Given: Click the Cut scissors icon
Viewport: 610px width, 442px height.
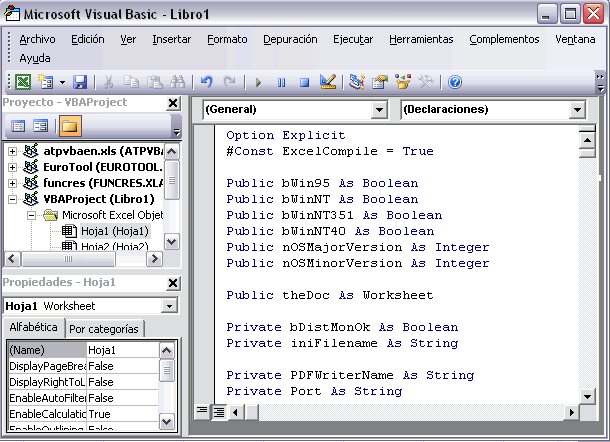Looking at the screenshot, I should point(109,82).
